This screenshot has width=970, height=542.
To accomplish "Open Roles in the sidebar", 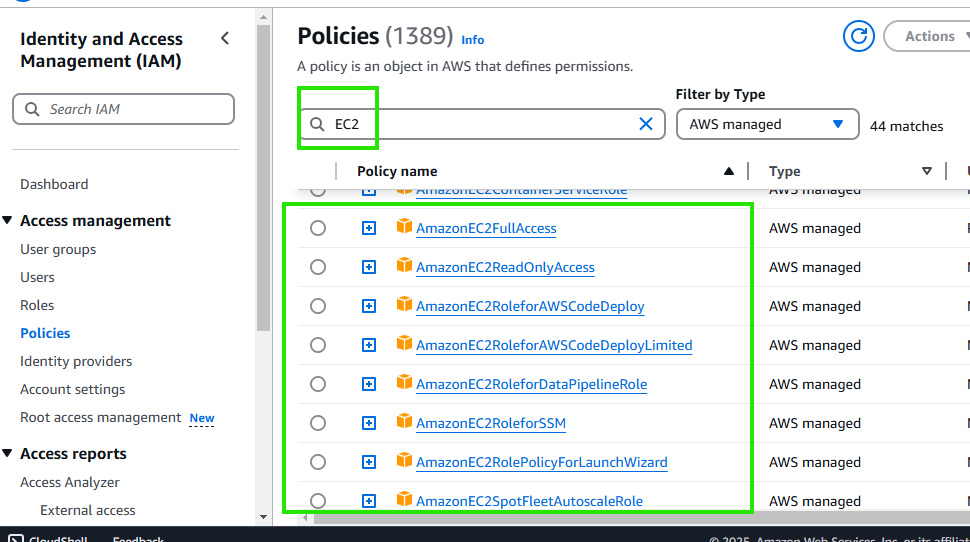I will click(x=37, y=305).
